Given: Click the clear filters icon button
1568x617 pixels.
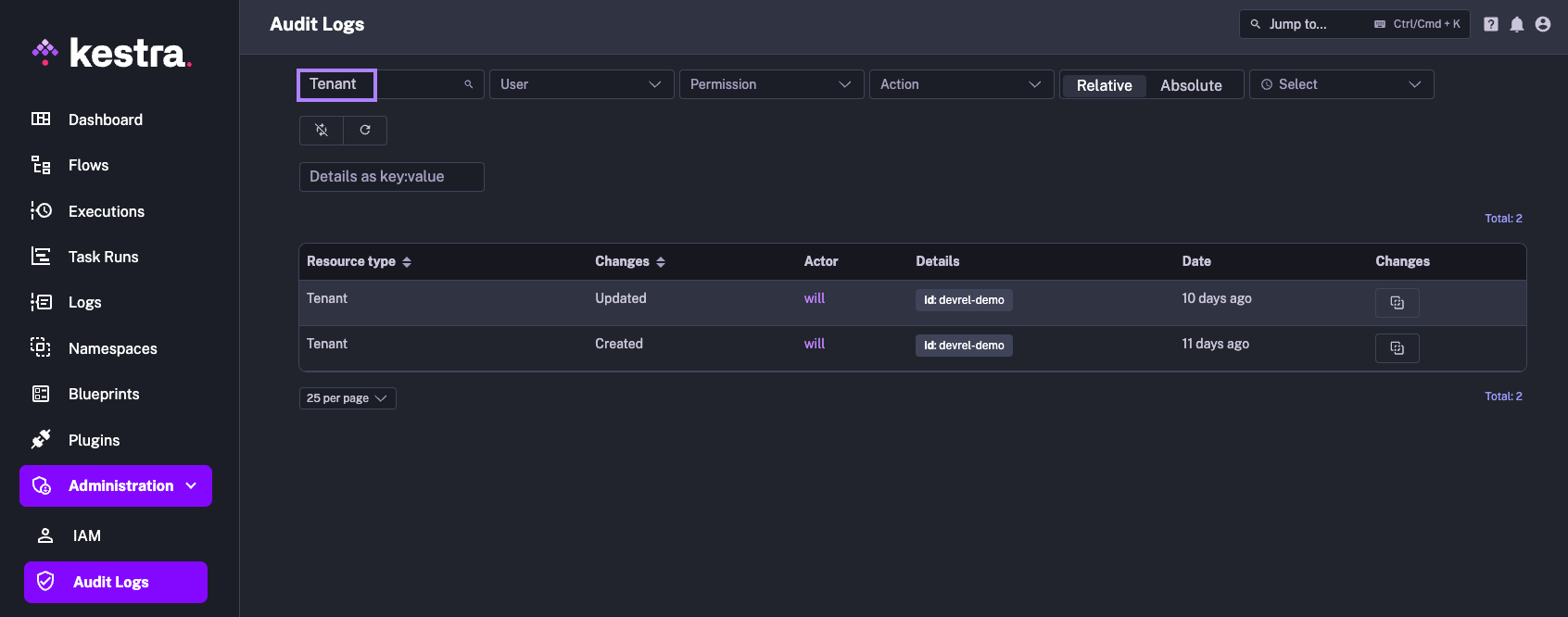Looking at the screenshot, I should click(x=322, y=131).
